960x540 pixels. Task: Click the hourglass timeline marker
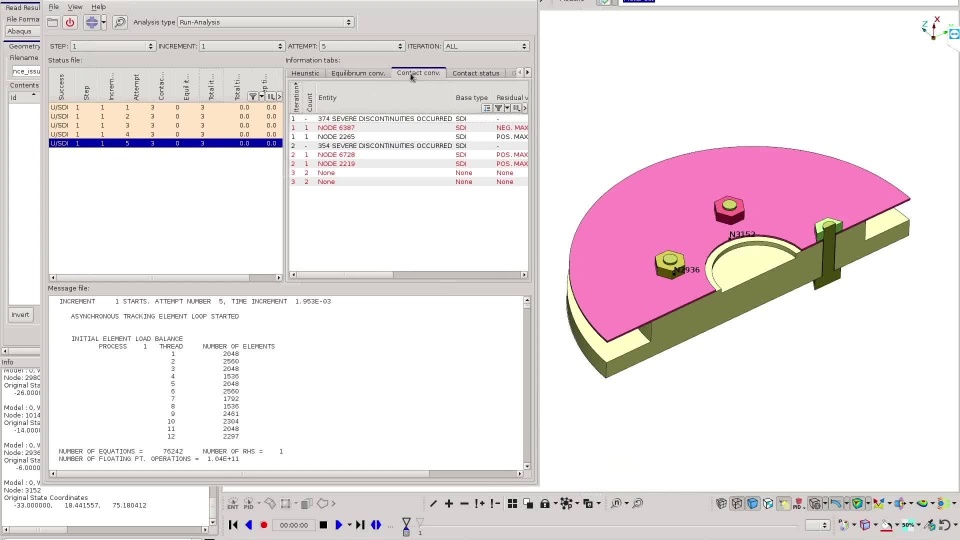pyautogui.click(x=406, y=525)
